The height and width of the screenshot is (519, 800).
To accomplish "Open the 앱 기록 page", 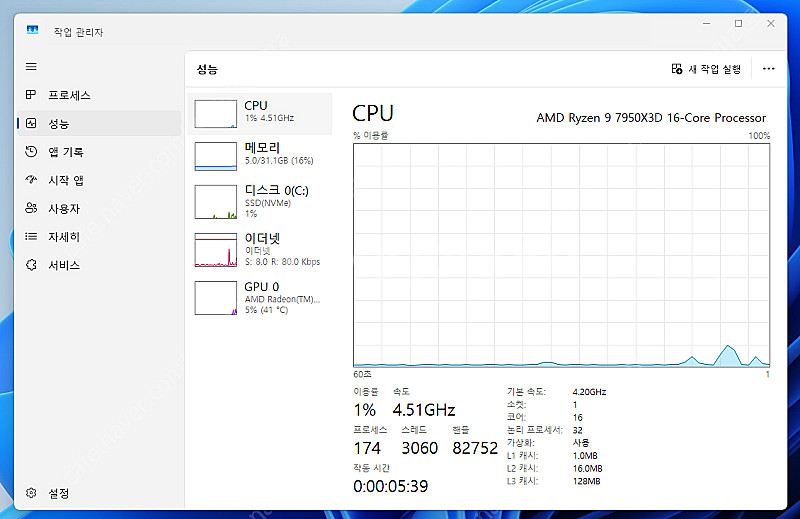I will pyautogui.click(x=99, y=152).
